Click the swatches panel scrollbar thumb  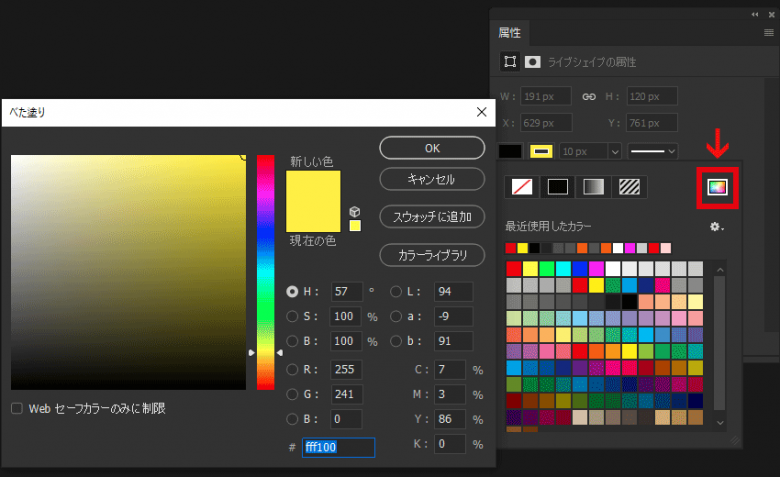[720, 343]
